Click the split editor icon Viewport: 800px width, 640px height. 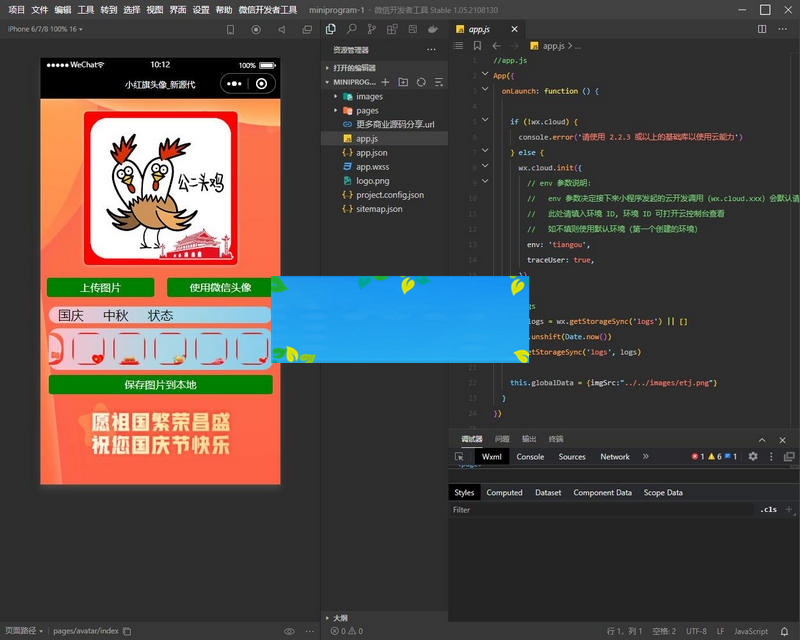(x=762, y=30)
